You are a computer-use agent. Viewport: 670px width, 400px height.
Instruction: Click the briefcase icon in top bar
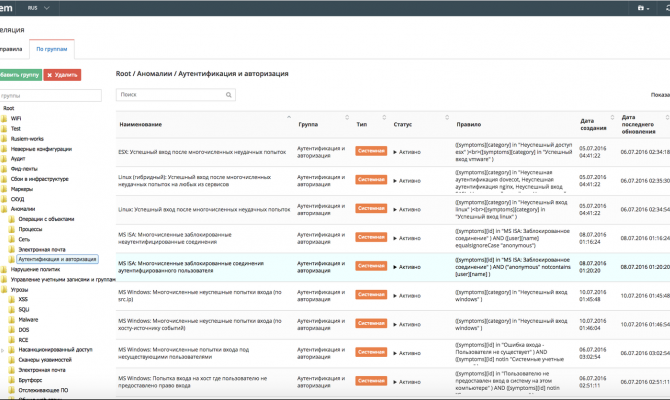pyautogui.click(x=641, y=8)
